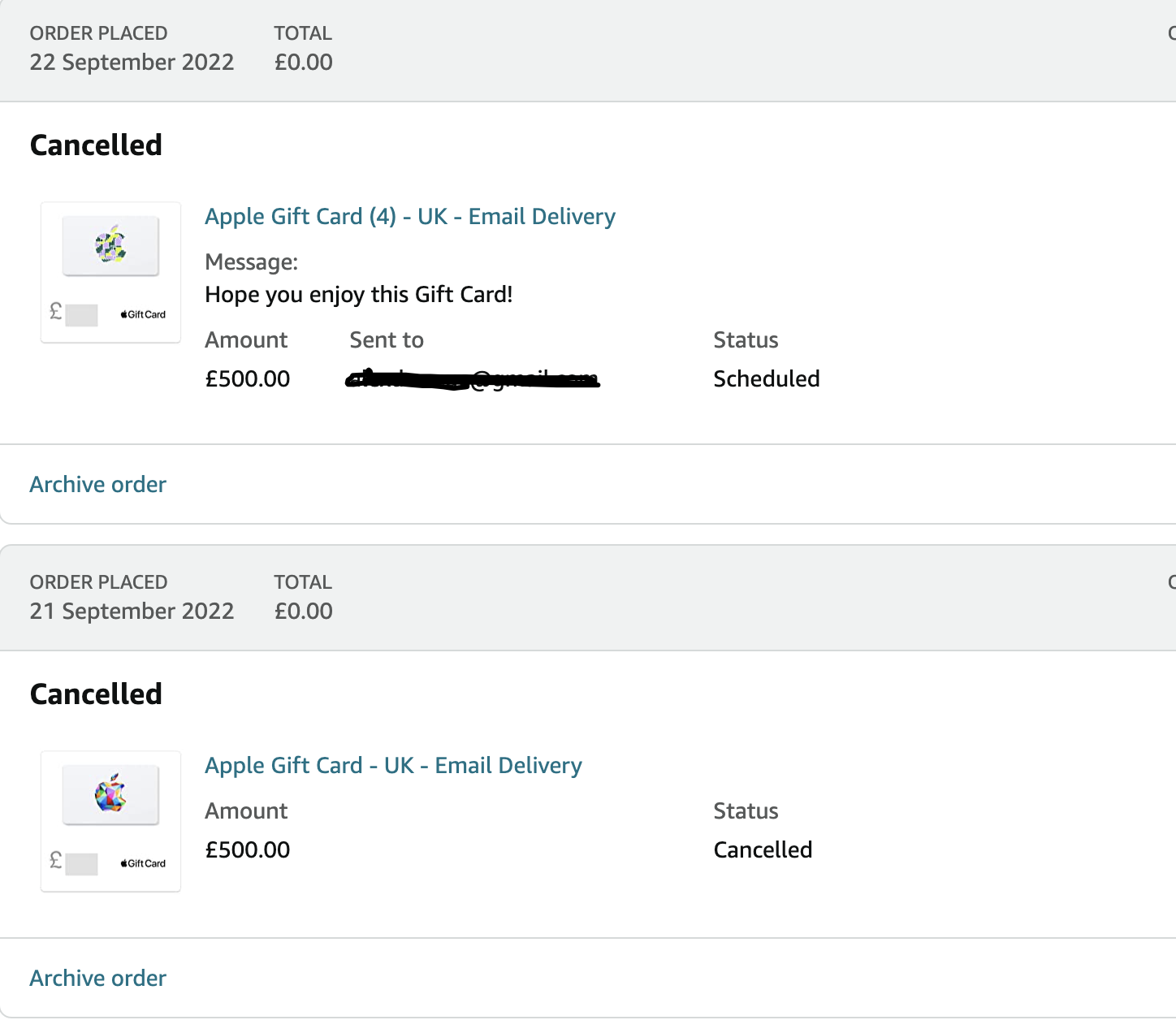Click the Apple logo on the first gift card image
The width and height of the screenshot is (1176, 1033).
click(x=110, y=244)
